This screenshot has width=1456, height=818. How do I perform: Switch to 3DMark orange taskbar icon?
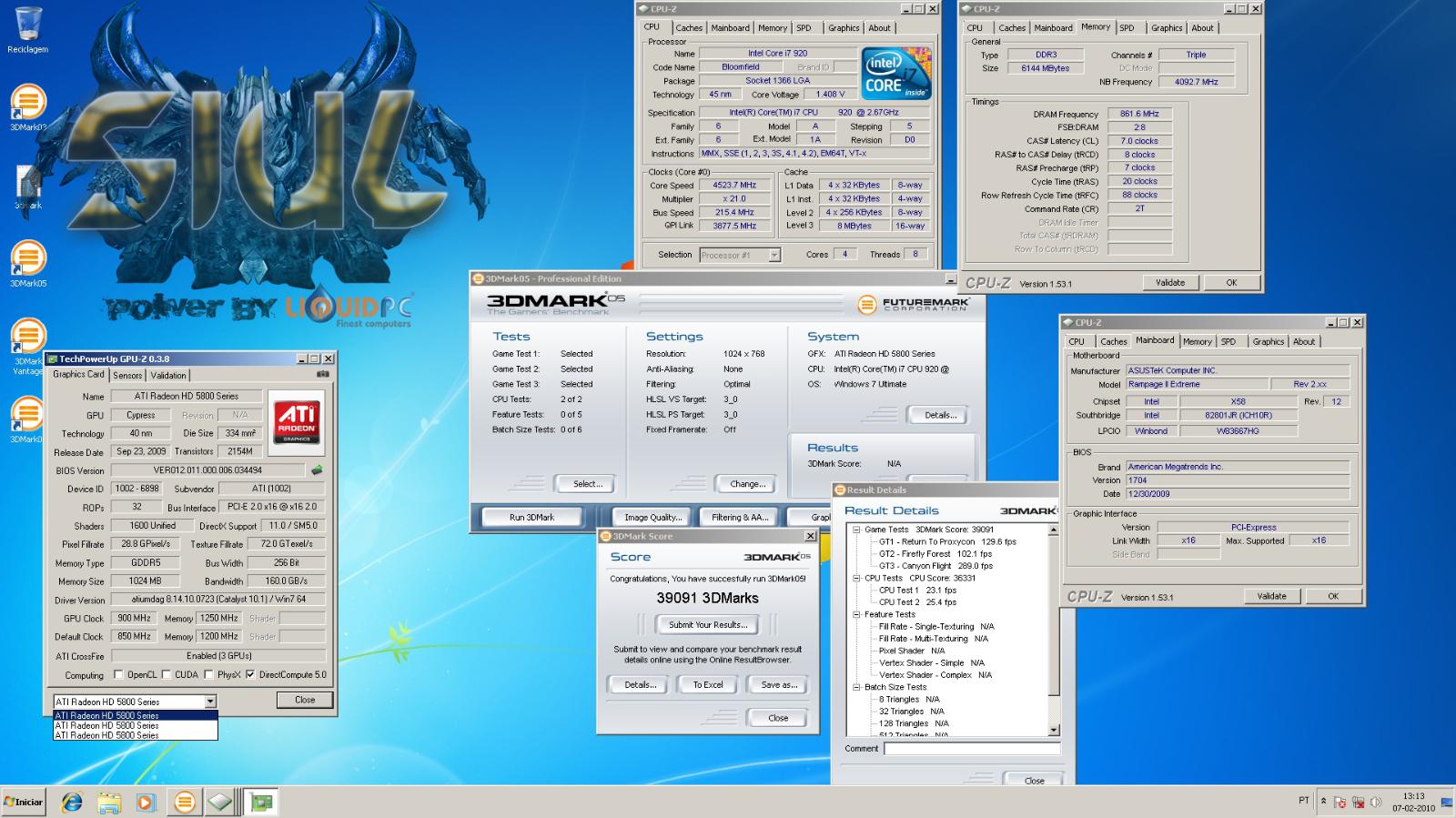[185, 802]
